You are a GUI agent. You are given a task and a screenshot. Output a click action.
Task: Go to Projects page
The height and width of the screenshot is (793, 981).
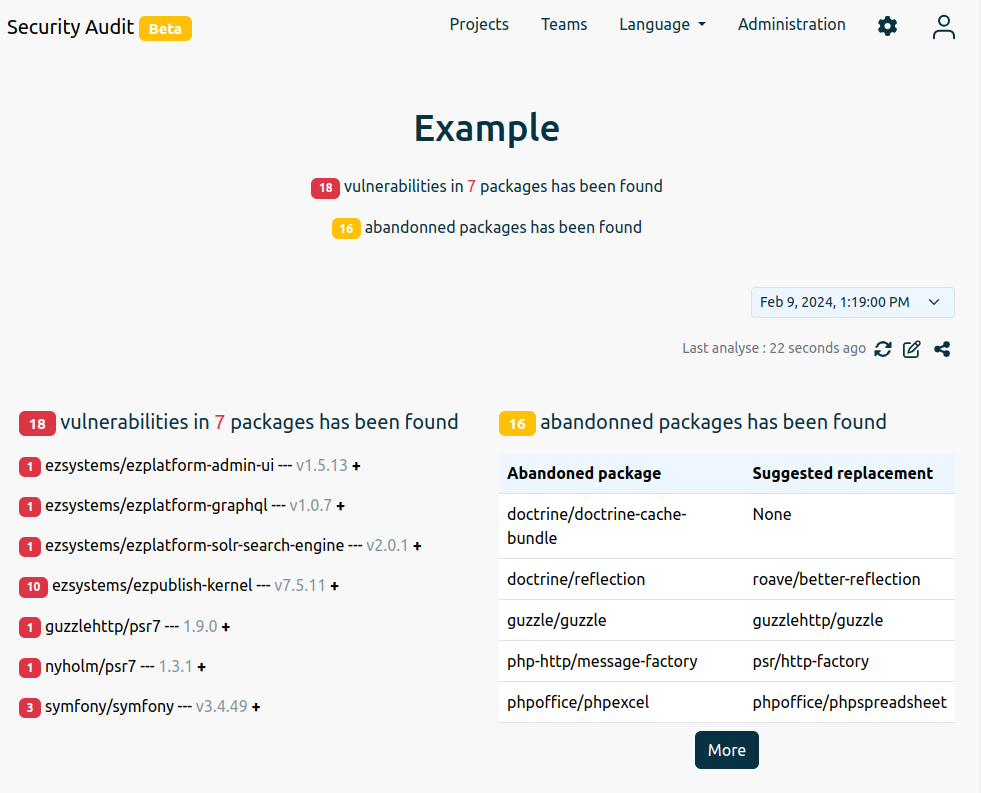[479, 24]
